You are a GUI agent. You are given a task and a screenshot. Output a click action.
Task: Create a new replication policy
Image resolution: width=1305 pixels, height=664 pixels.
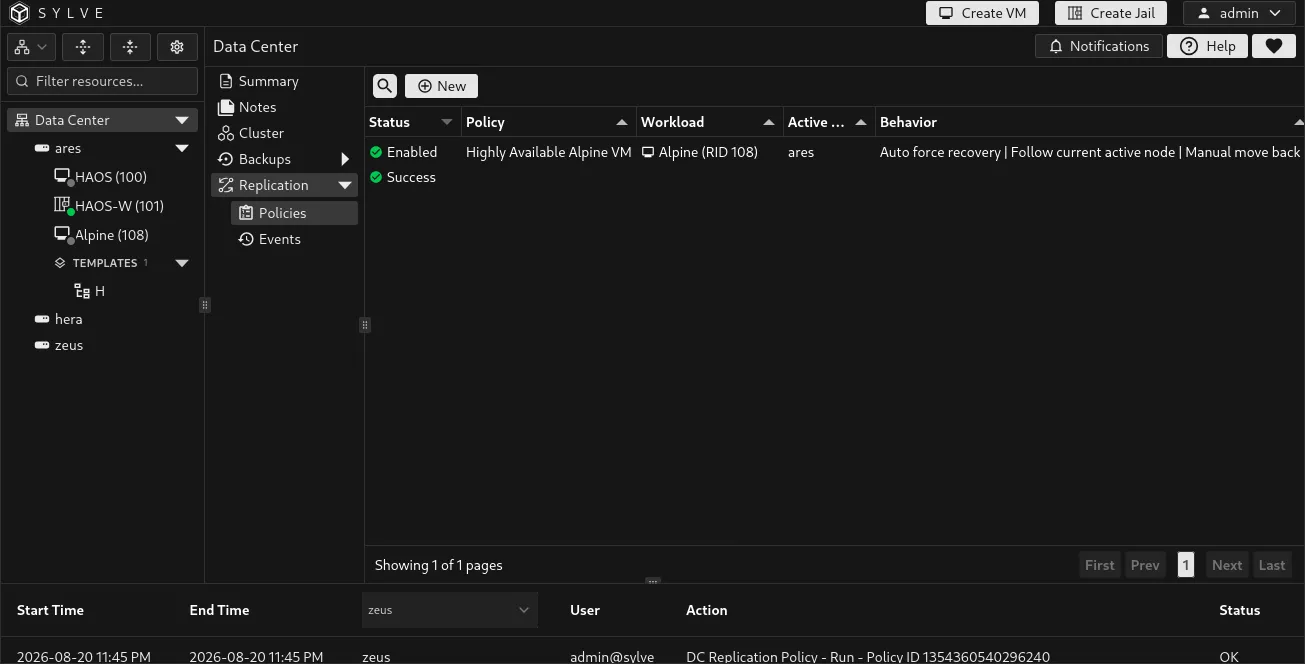coord(441,86)
